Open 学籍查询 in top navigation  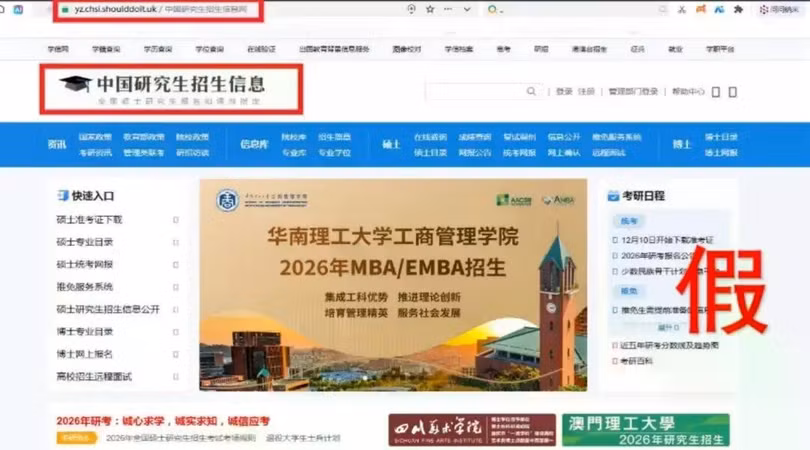[106, 49]
